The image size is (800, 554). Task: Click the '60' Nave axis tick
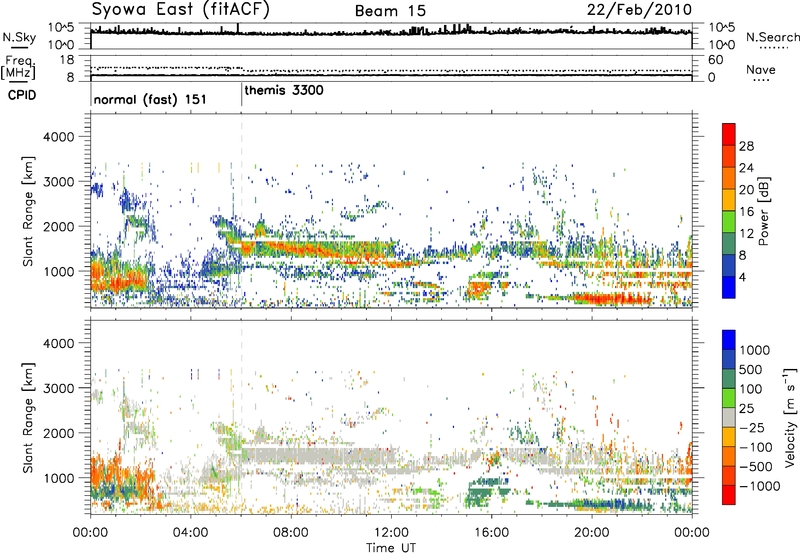tap(716, 60)
